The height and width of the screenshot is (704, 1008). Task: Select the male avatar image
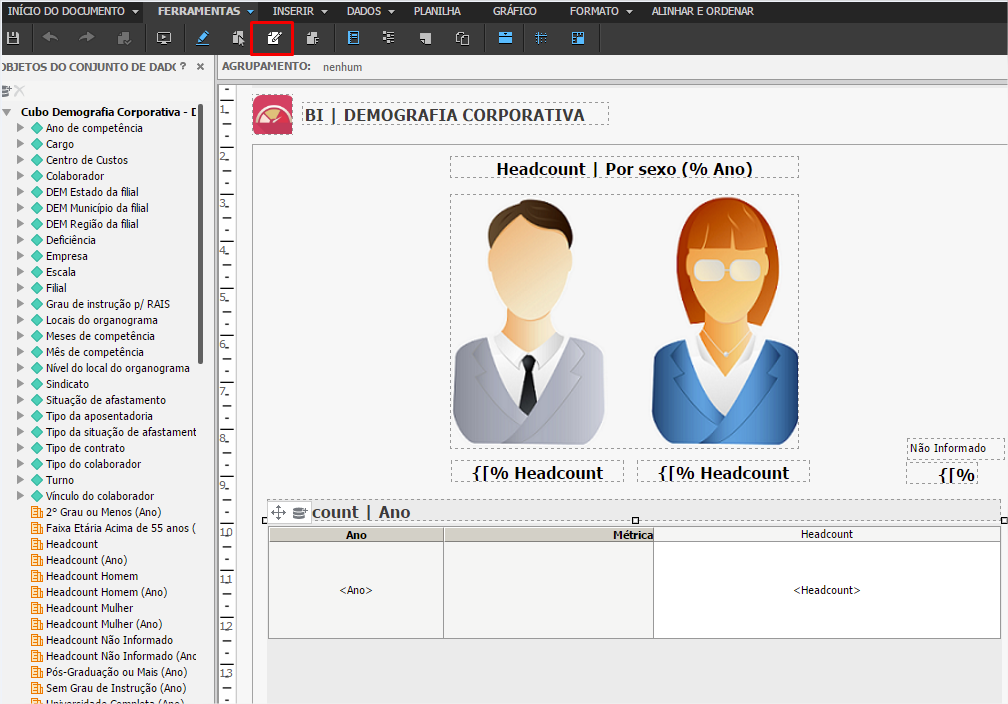[527, 321]
